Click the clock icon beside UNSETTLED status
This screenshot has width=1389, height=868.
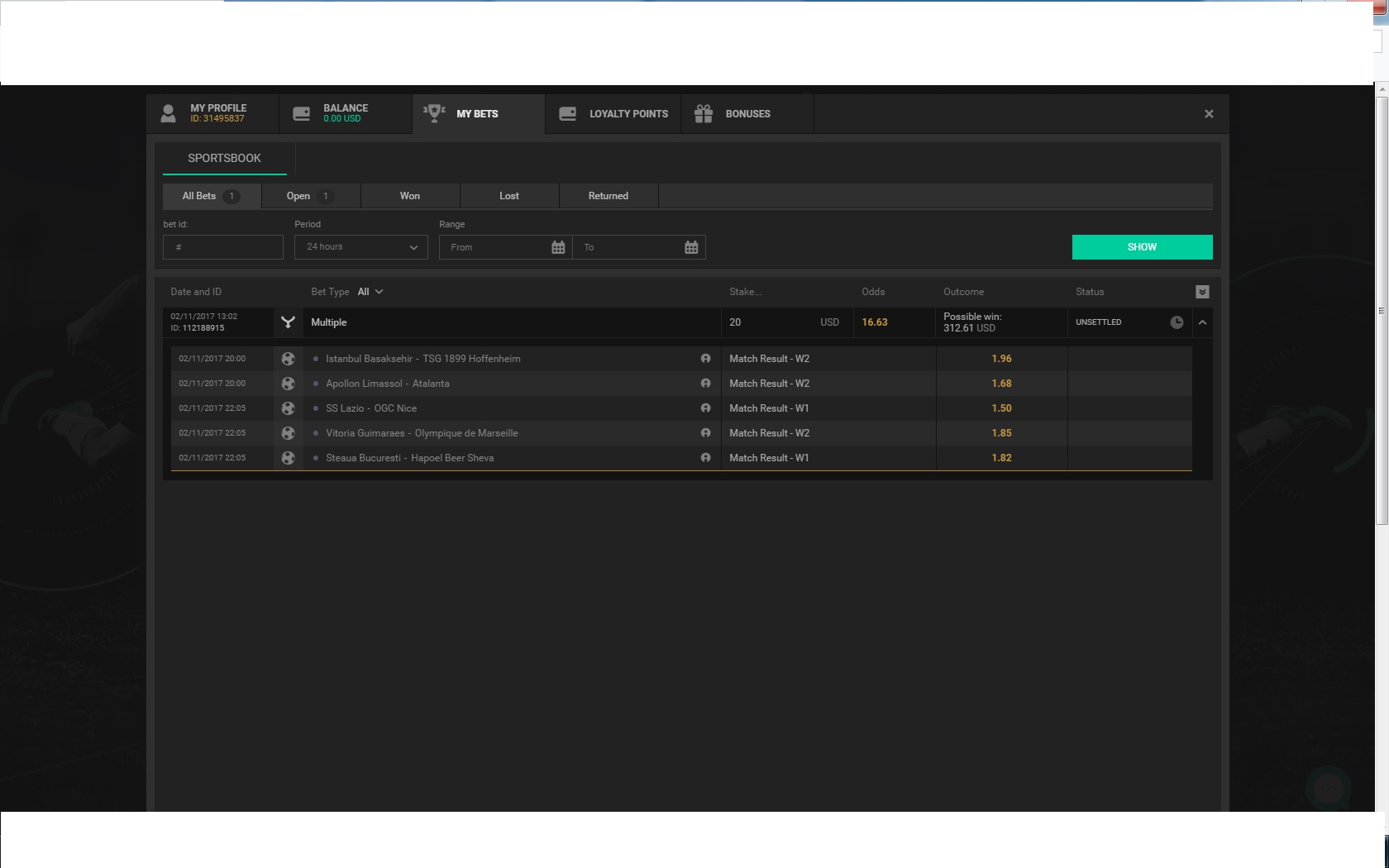click(x=1177, y=322)
